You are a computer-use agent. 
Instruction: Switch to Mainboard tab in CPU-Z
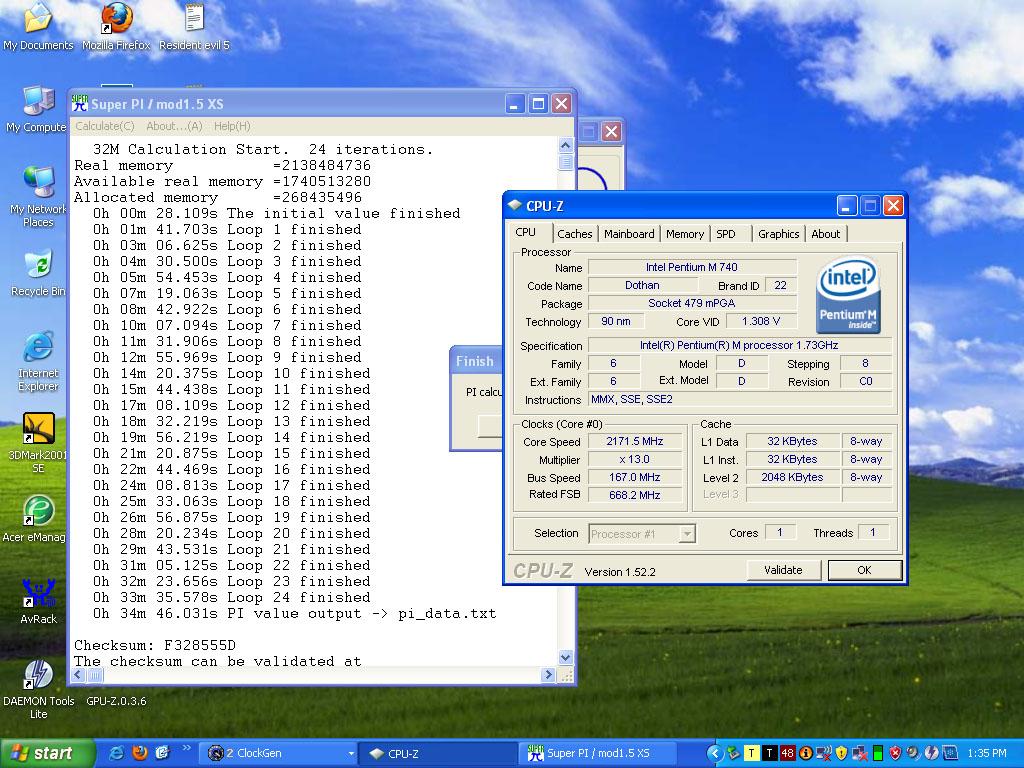(x=629, y=234)
